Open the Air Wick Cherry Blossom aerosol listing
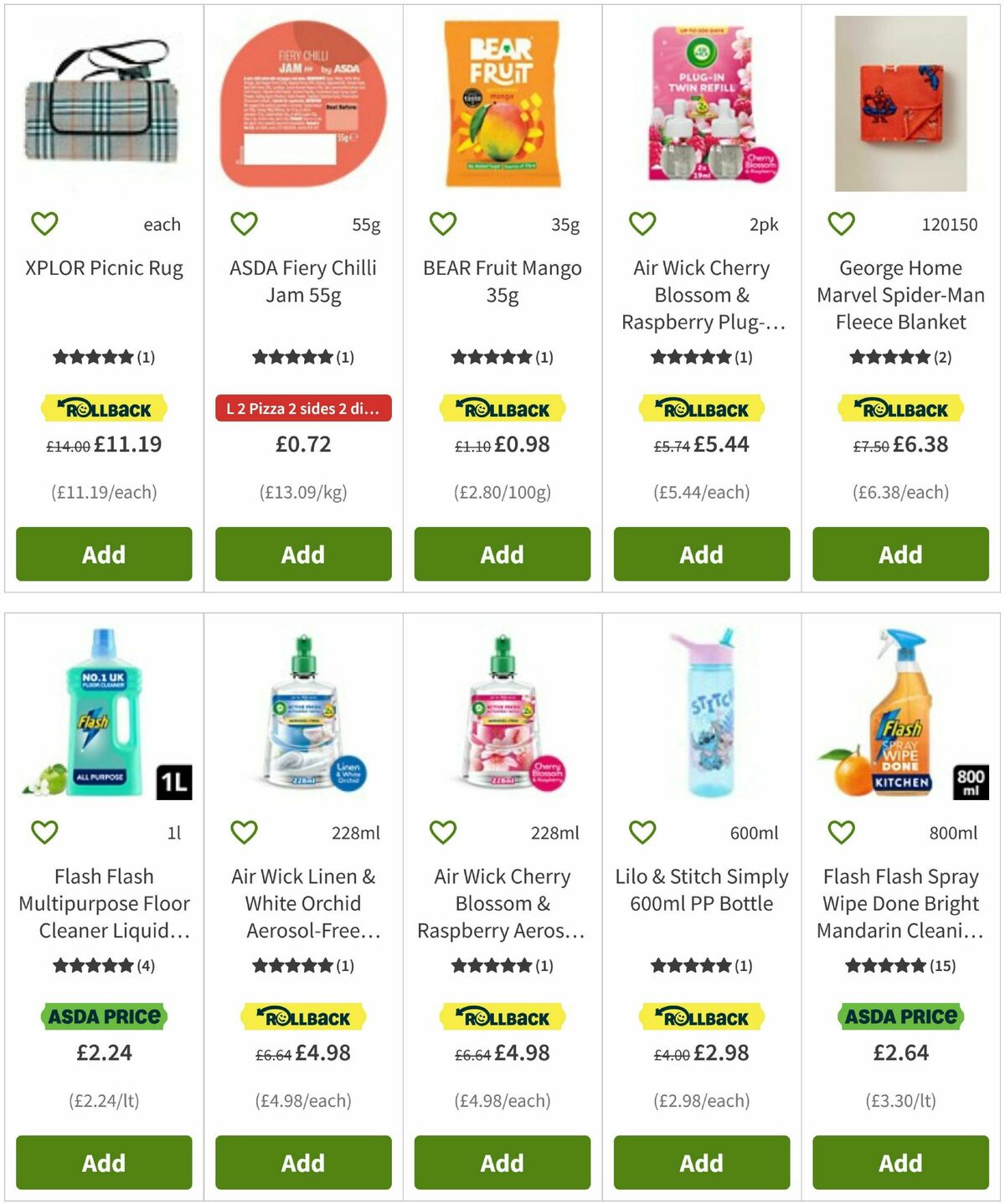The width and height of the screenshot is (1005, 1204). pos(501,903)
